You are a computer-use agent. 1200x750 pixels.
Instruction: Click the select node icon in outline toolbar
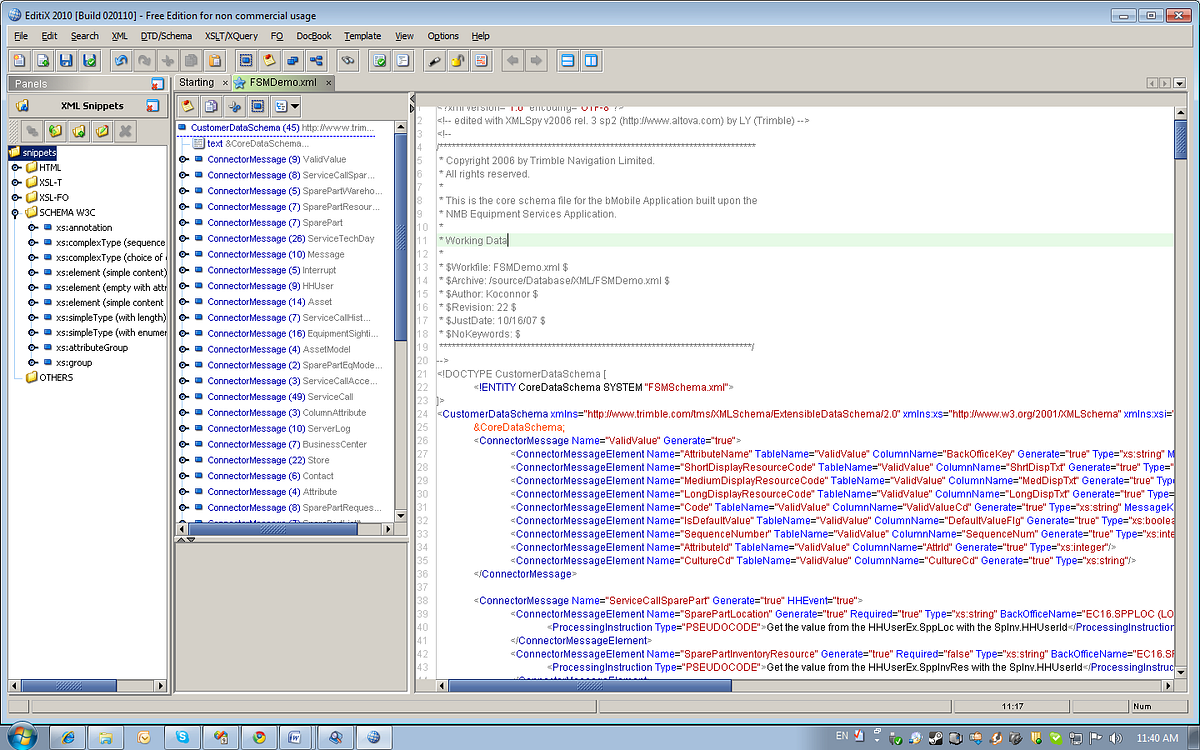pos(258,106)
